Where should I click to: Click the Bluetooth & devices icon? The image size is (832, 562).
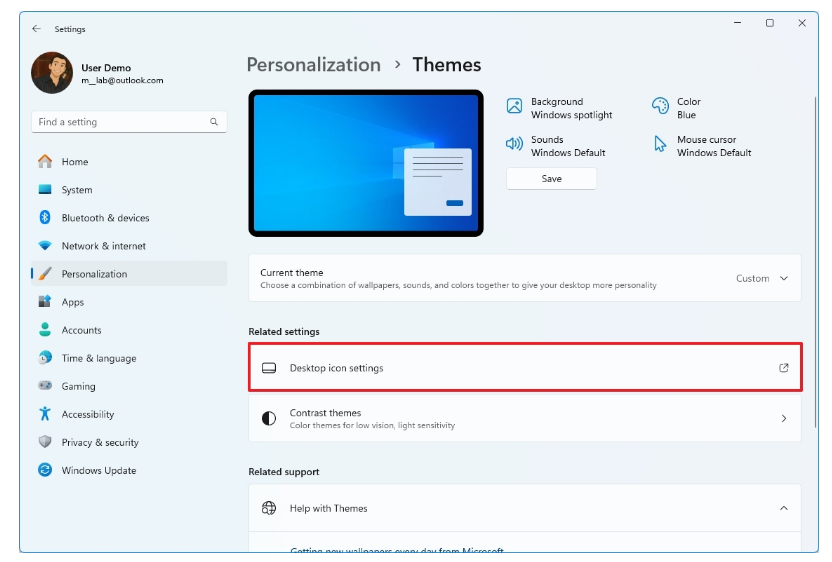(x=45, y=217)
